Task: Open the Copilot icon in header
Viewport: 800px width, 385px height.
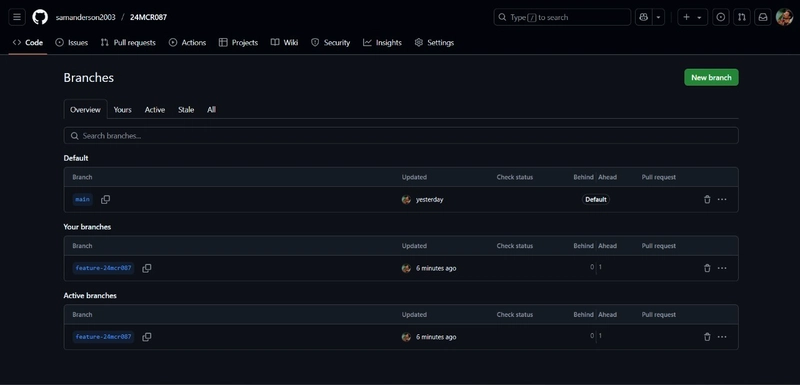Action: click(x=643, y=17)
